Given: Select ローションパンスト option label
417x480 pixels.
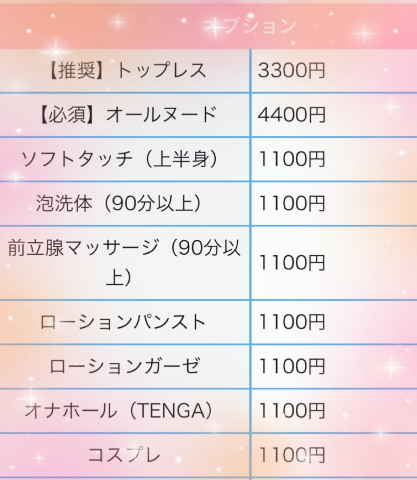Looking at the screenshot, I should coord(123,322).
